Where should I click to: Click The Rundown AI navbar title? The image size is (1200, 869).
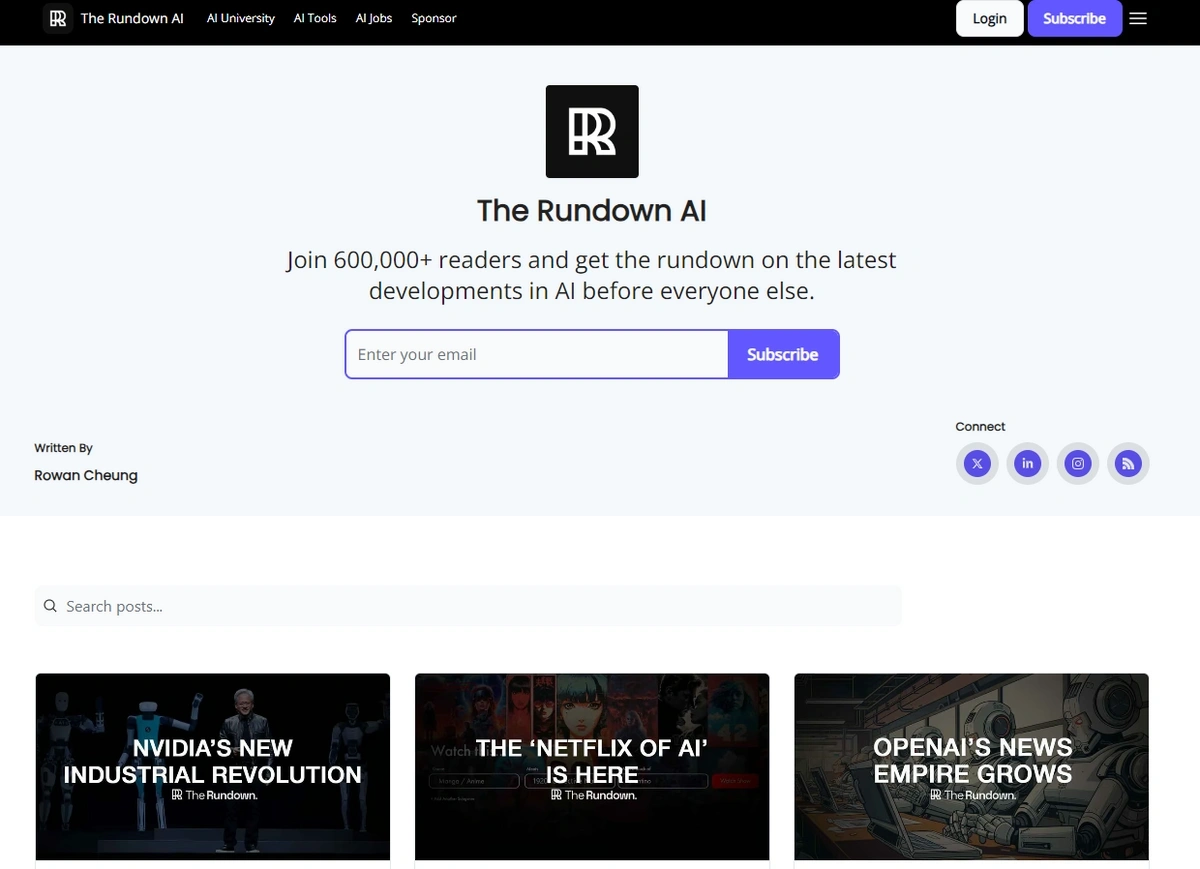coord(132,18)
